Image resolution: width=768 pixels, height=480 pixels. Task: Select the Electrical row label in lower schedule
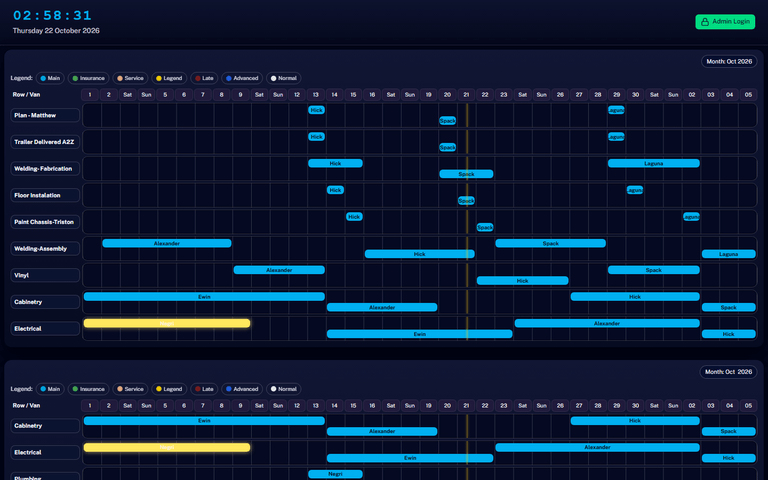coord(45,452)
